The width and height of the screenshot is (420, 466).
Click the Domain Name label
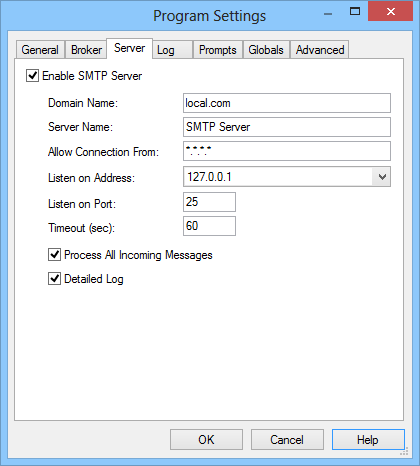(83, 103)
